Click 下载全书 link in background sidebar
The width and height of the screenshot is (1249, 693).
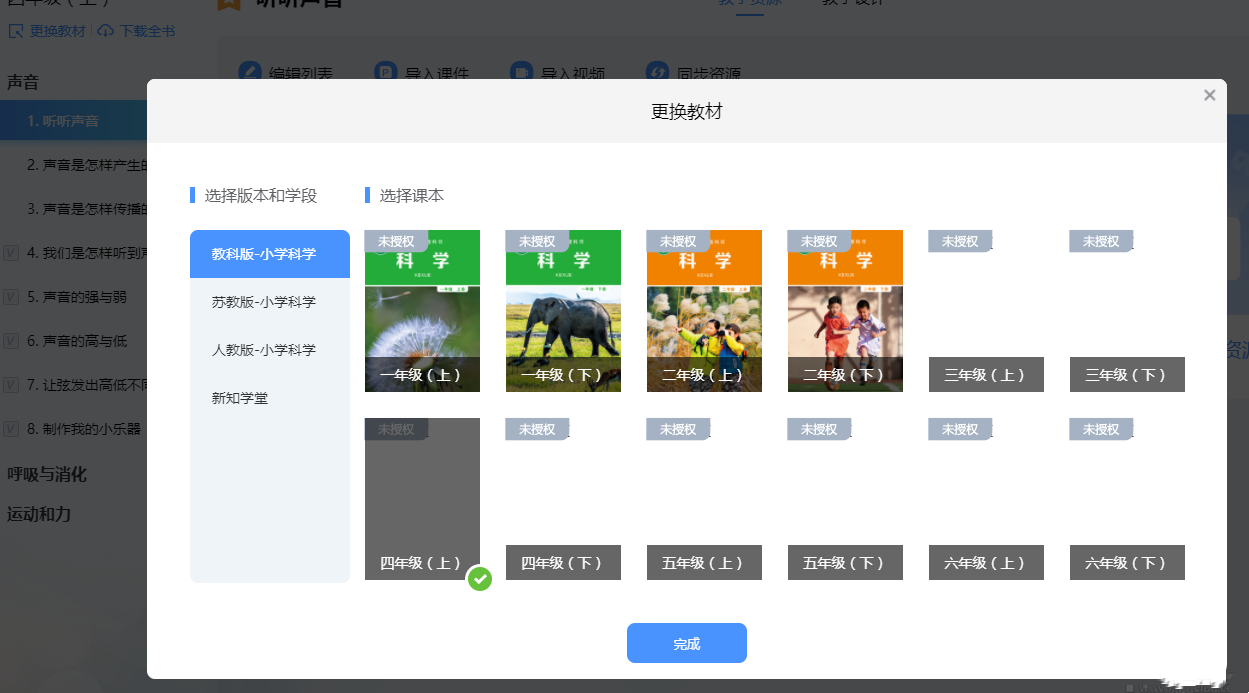tap(147, 31)
